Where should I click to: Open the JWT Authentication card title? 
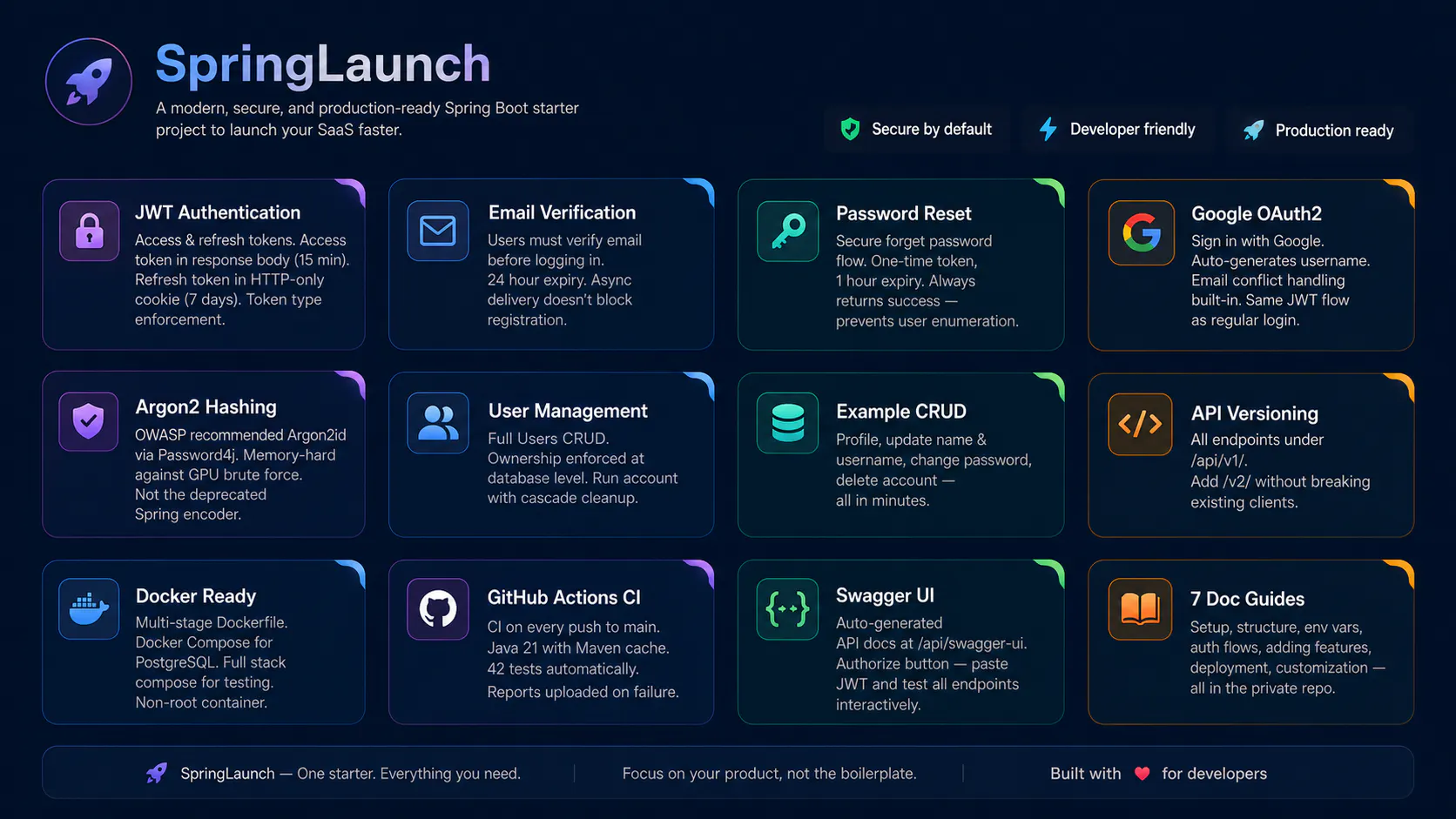pyautogui.click(x=218, y=212)
